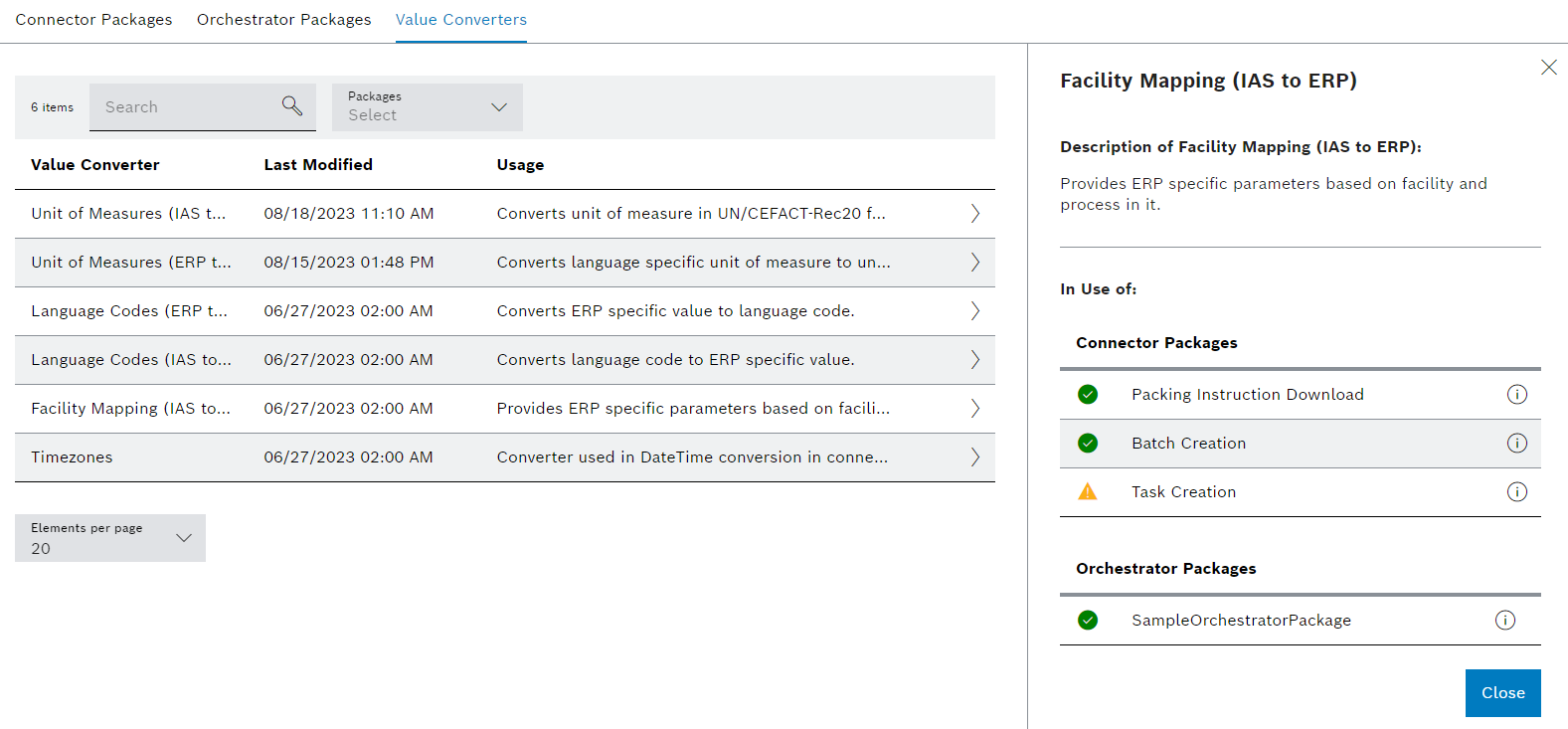This screenshot has width=1568, height=729.
Task: Click green status icon of SampleOrchestratorPackage
Action: point(1088,621)
